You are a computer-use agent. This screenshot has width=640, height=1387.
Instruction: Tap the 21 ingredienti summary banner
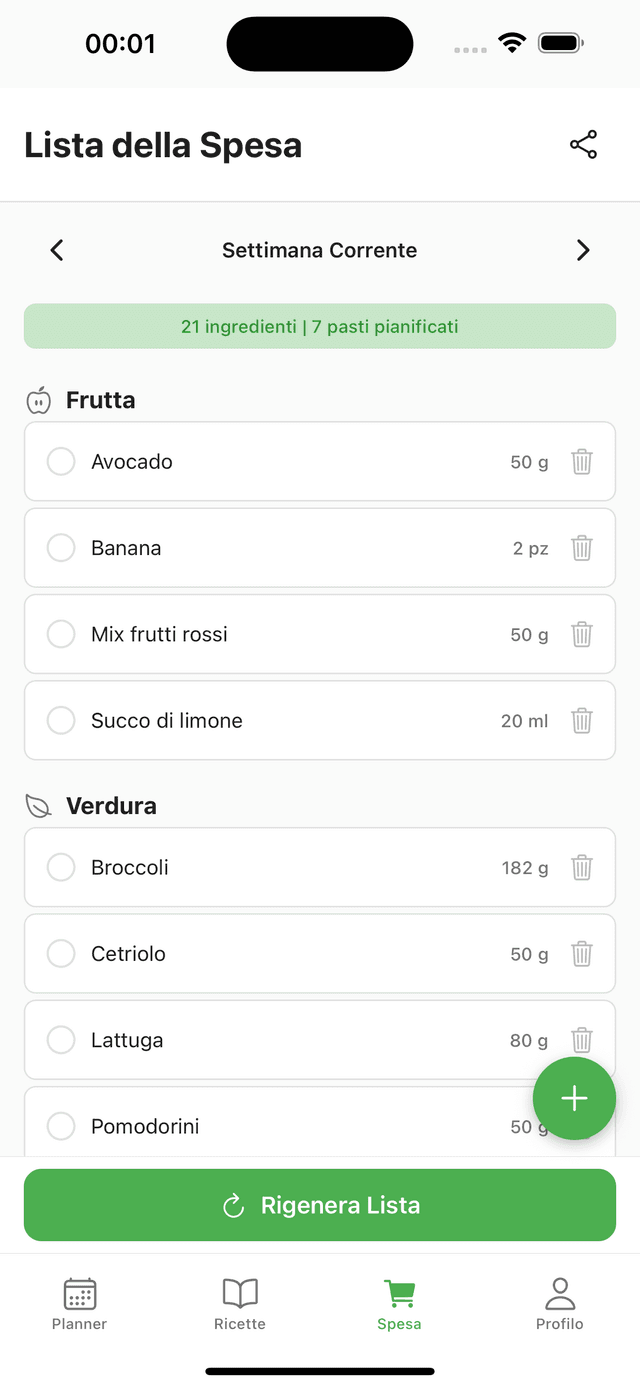(320, 326)
